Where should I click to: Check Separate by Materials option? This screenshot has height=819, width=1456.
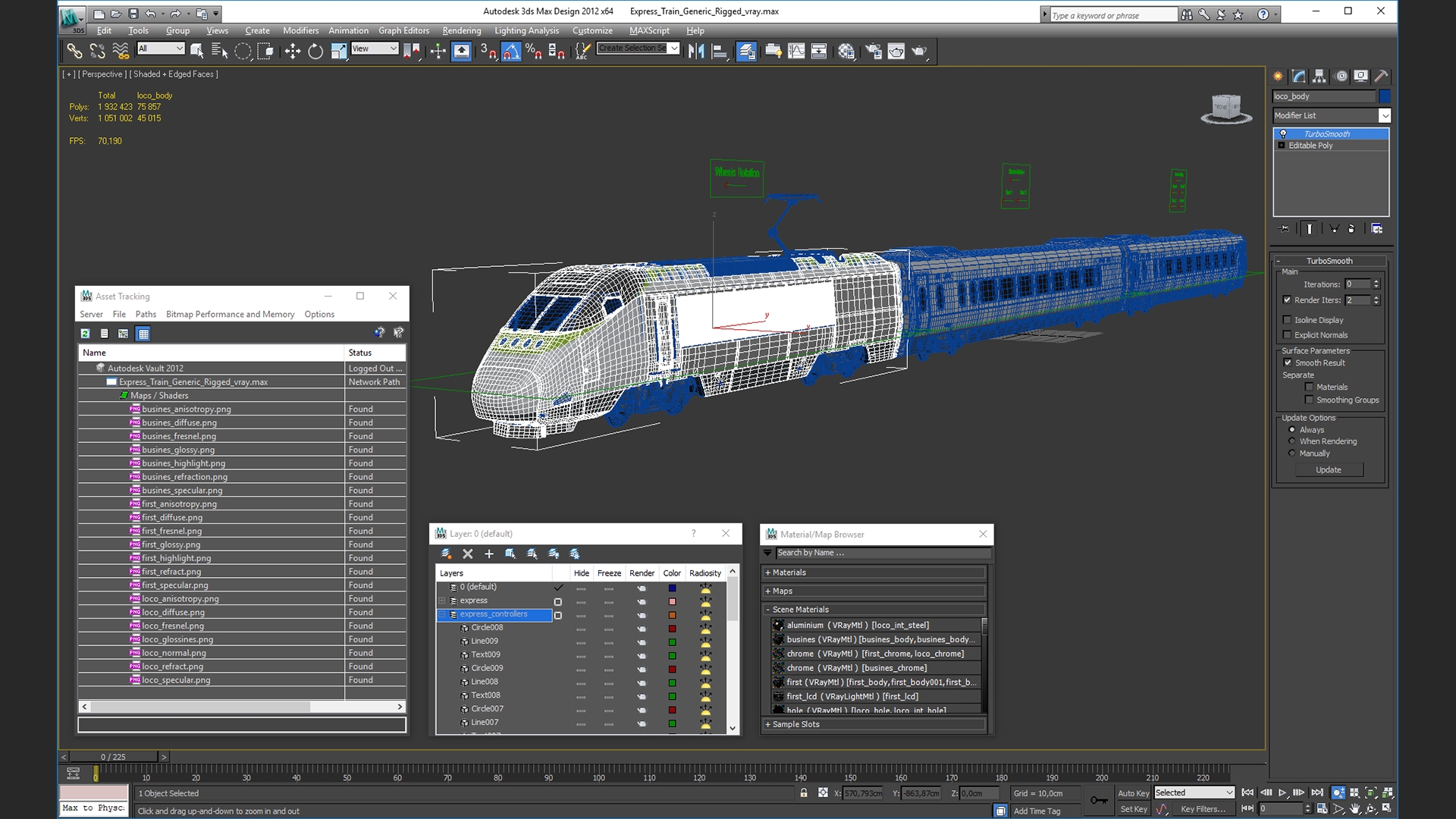tap(1309, 387)
